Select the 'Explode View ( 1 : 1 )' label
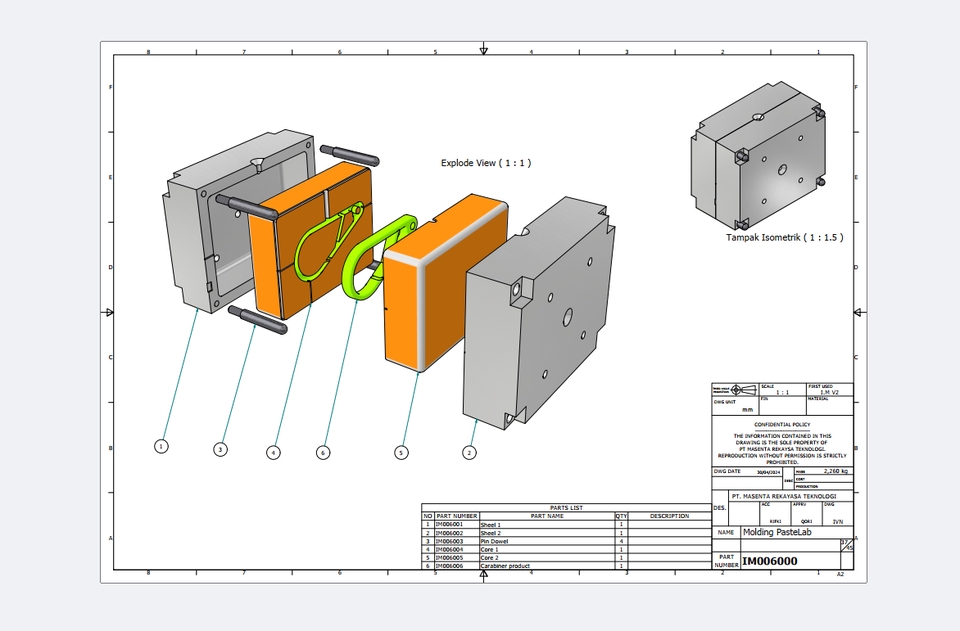The image size is (960, 631). [x=486, y=163]
